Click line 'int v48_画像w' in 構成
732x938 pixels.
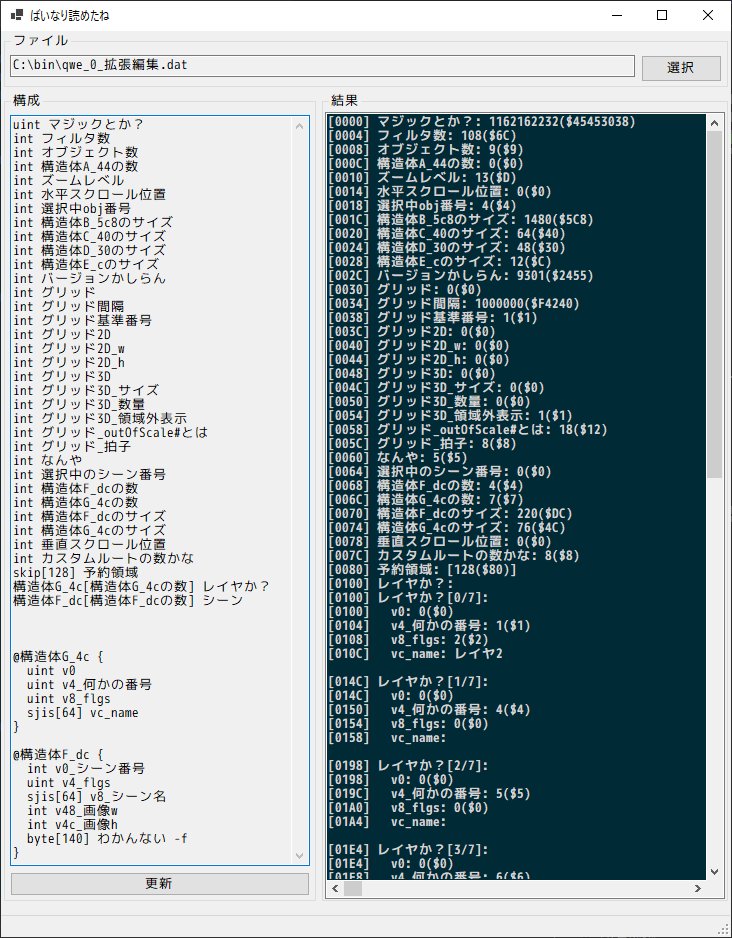click(72, 811)
